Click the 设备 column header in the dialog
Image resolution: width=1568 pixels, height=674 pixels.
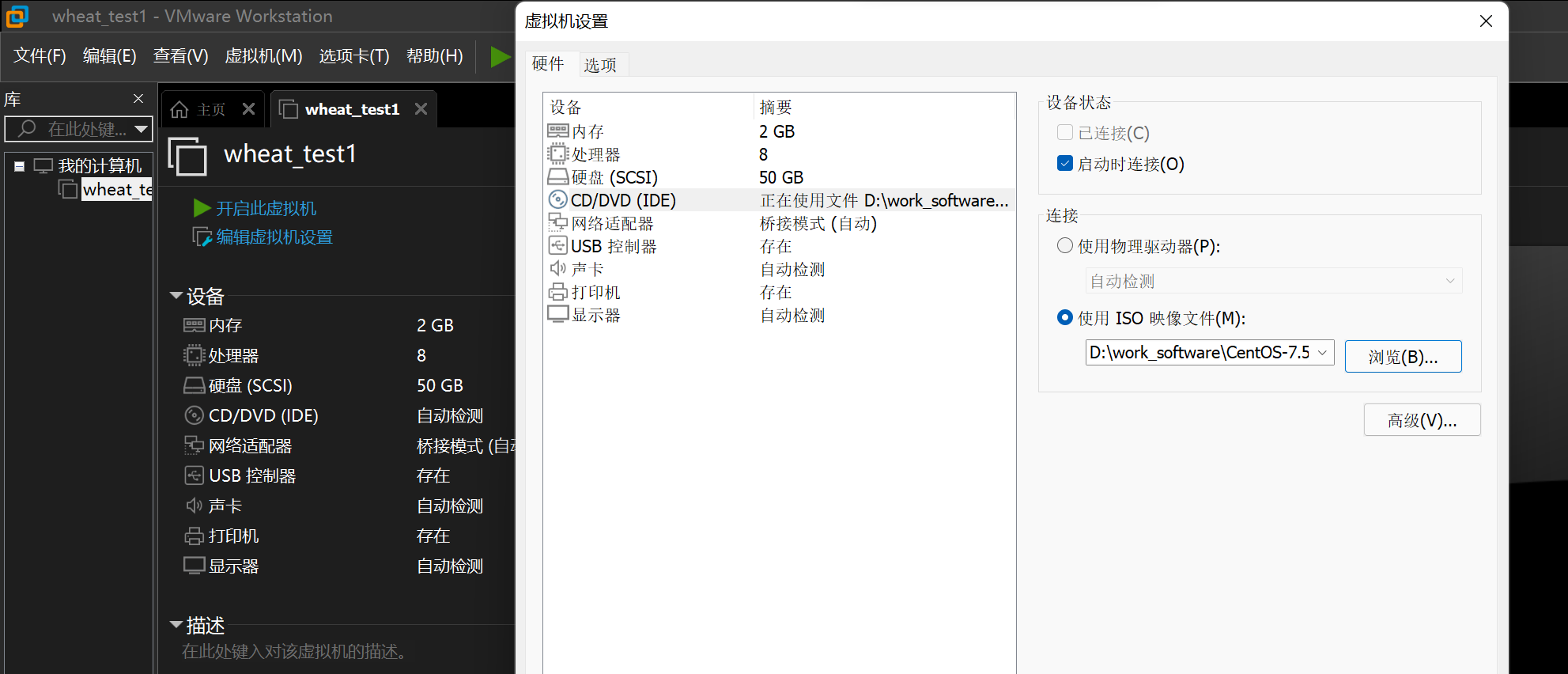(x=565, y=107)
